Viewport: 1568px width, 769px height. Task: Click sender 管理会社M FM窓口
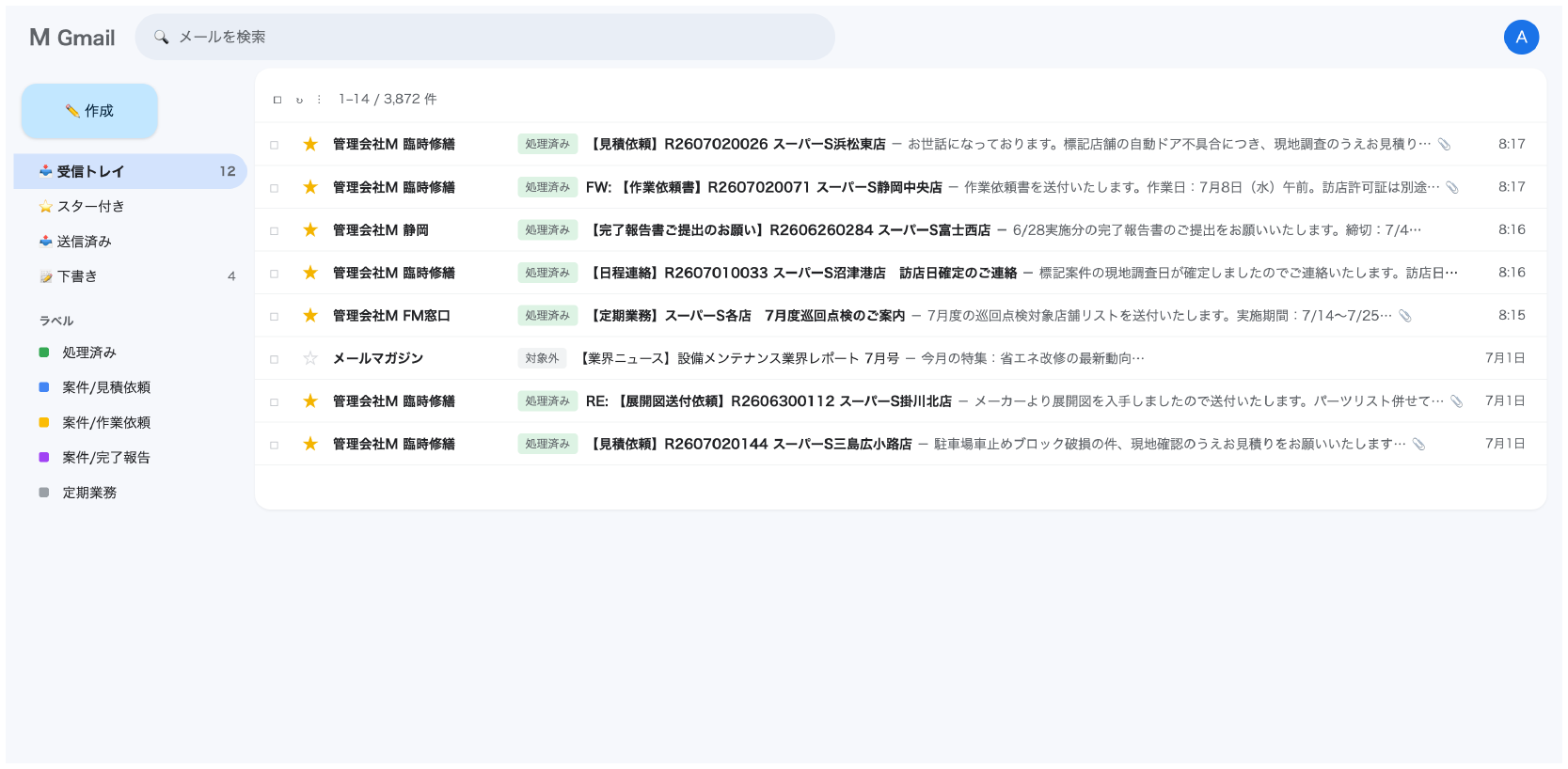(391, 315)
